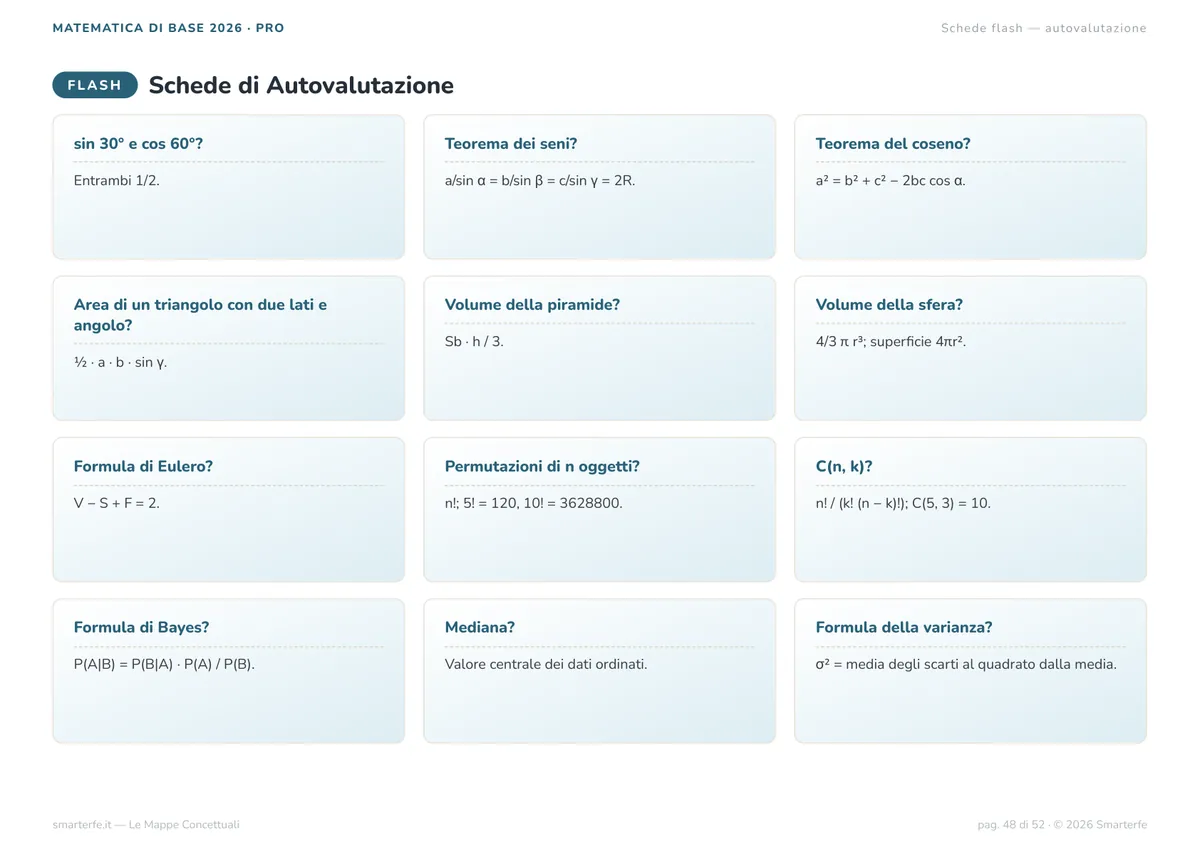
Task: Select the question "Formula della varianza?"
Action: (x=904, y=627)
